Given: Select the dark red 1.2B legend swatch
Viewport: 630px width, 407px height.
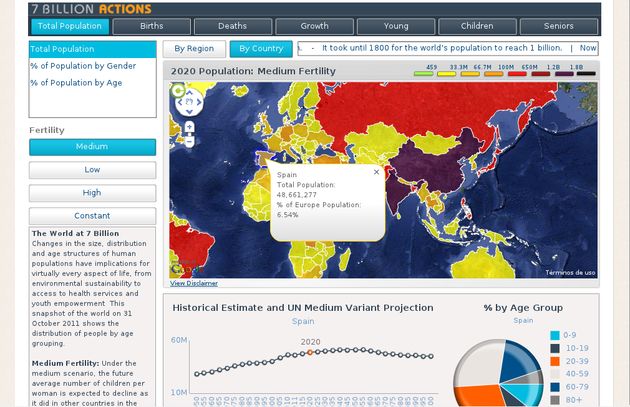Looking at the screenshot, I should pos(541,74).
